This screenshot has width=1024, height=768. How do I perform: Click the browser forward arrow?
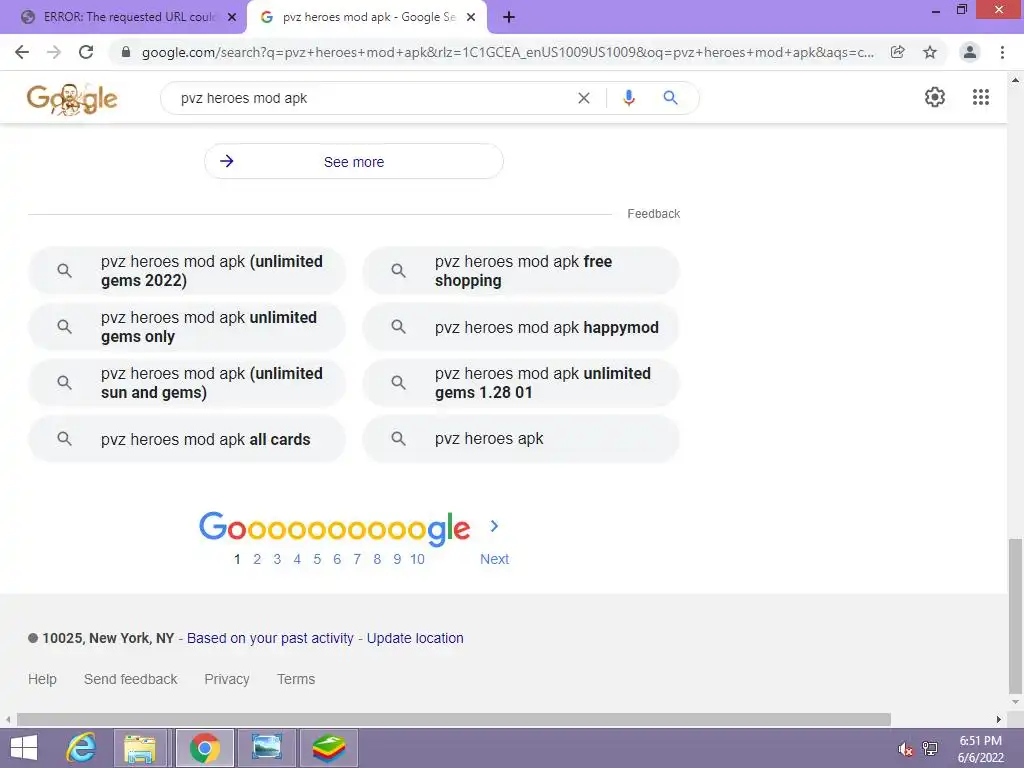pos(54,52)
